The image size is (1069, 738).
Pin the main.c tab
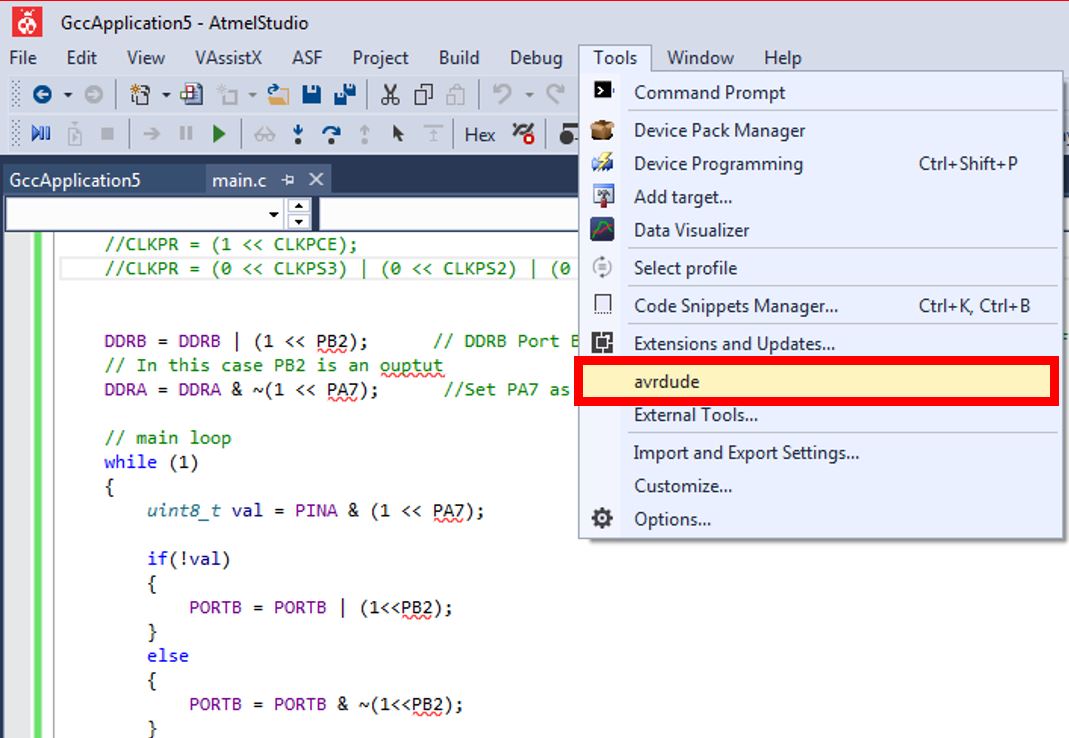tap(288, 180)
